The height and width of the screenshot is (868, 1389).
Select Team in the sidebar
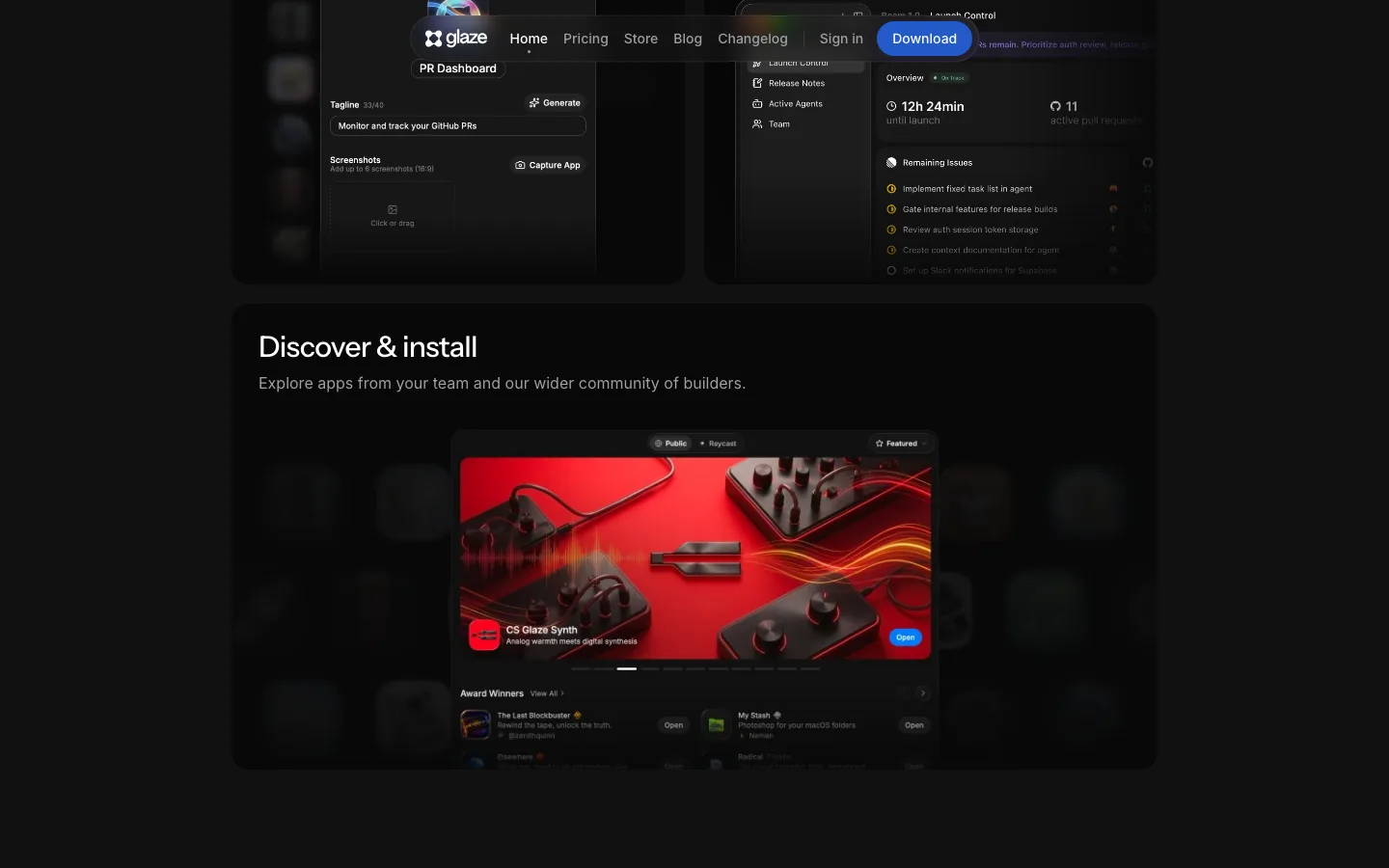779,124
